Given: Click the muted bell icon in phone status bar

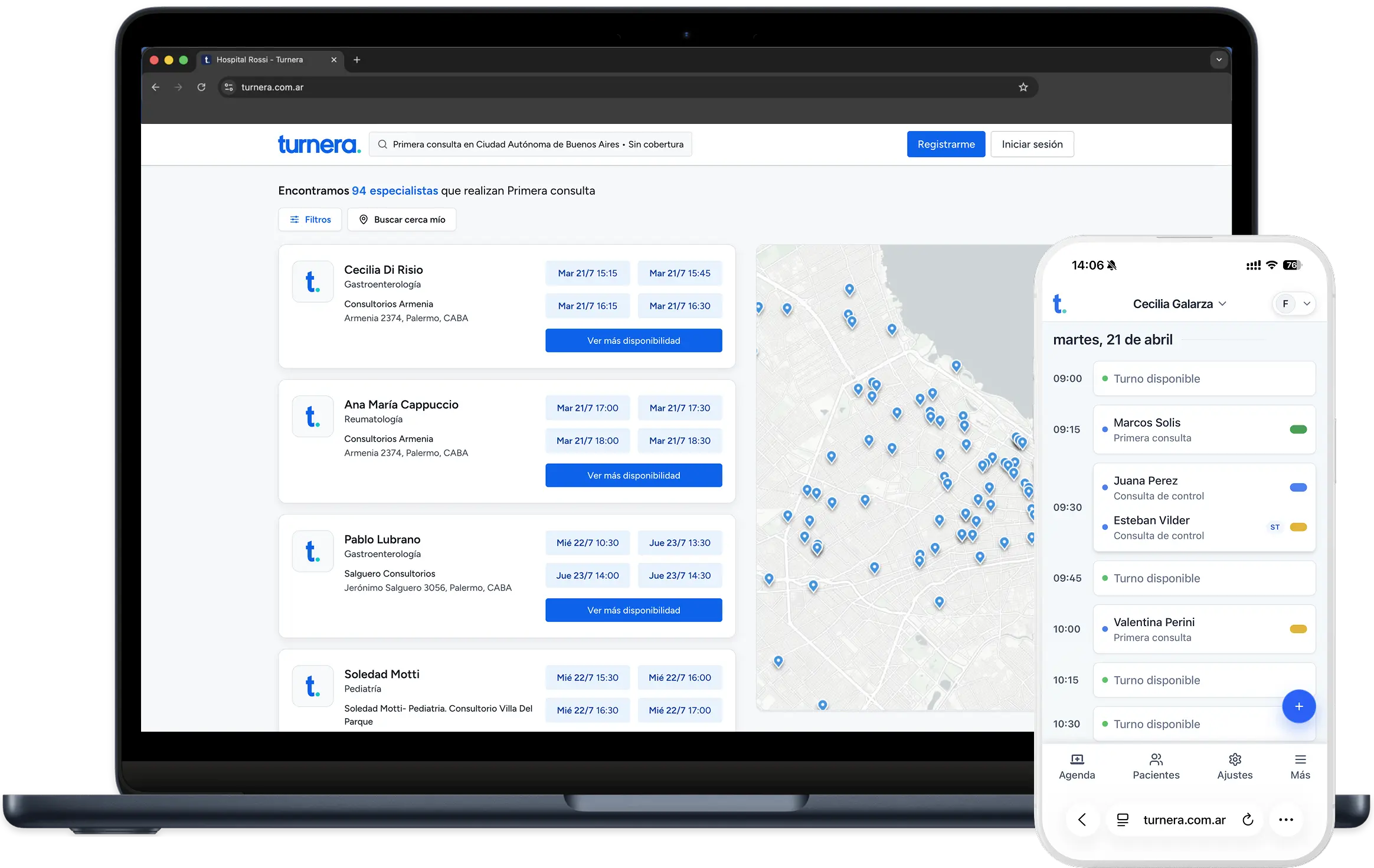Looking at the screenshot, I should click(x=1112, y=266).
